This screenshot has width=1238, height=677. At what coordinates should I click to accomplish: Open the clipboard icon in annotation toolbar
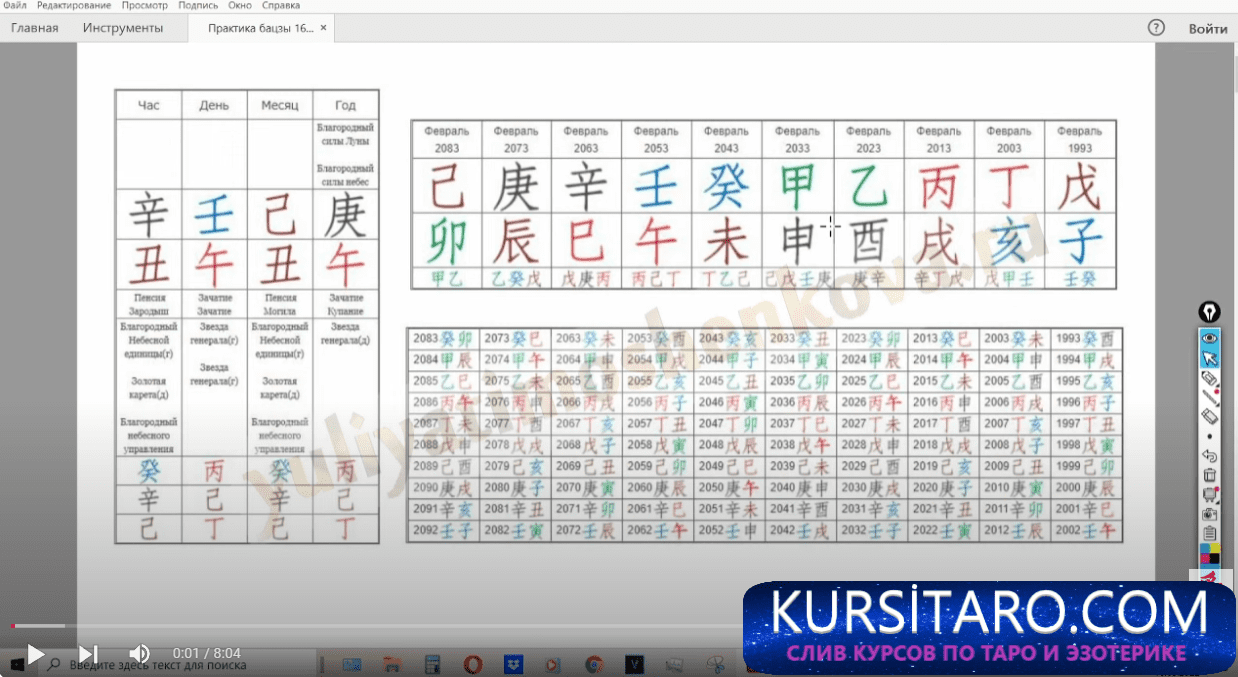[x=1209, y=533]
